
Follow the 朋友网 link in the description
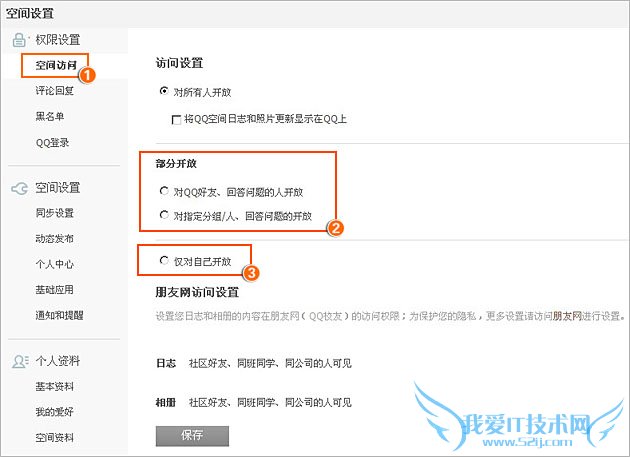pos(567,316)
